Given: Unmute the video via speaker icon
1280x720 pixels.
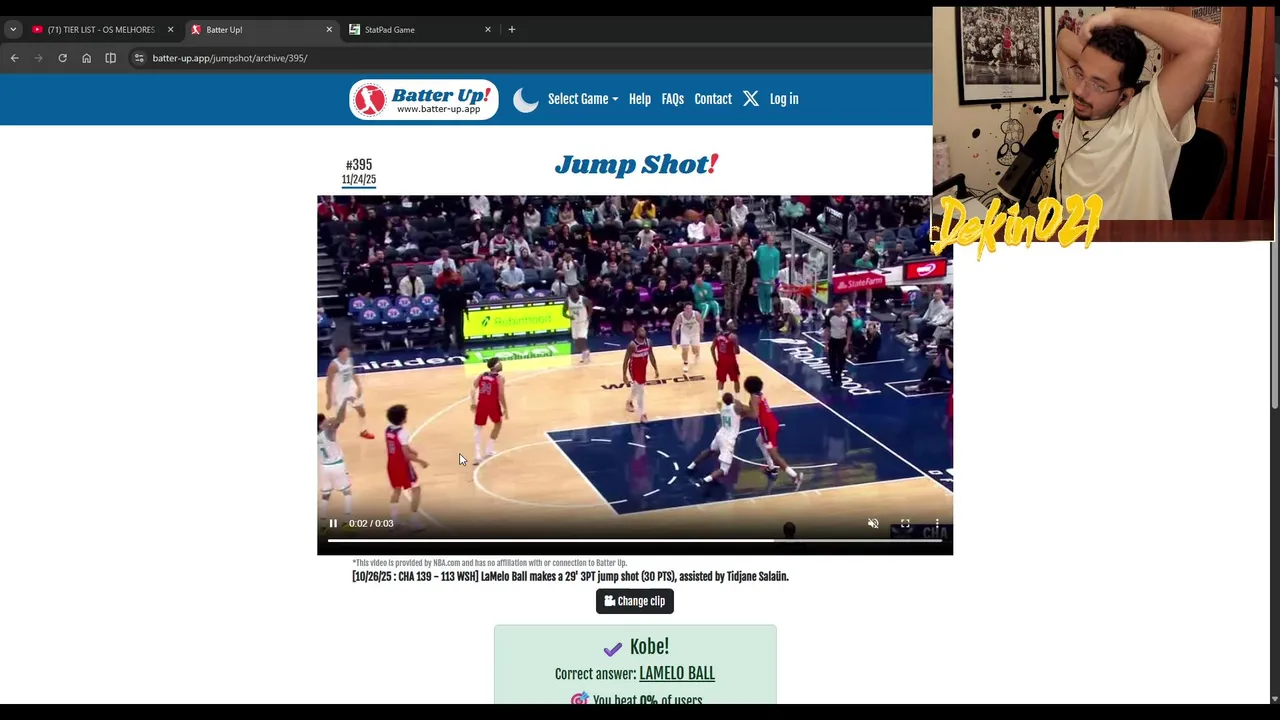Looking at the screenshot, I should click(x=873, y=523).
